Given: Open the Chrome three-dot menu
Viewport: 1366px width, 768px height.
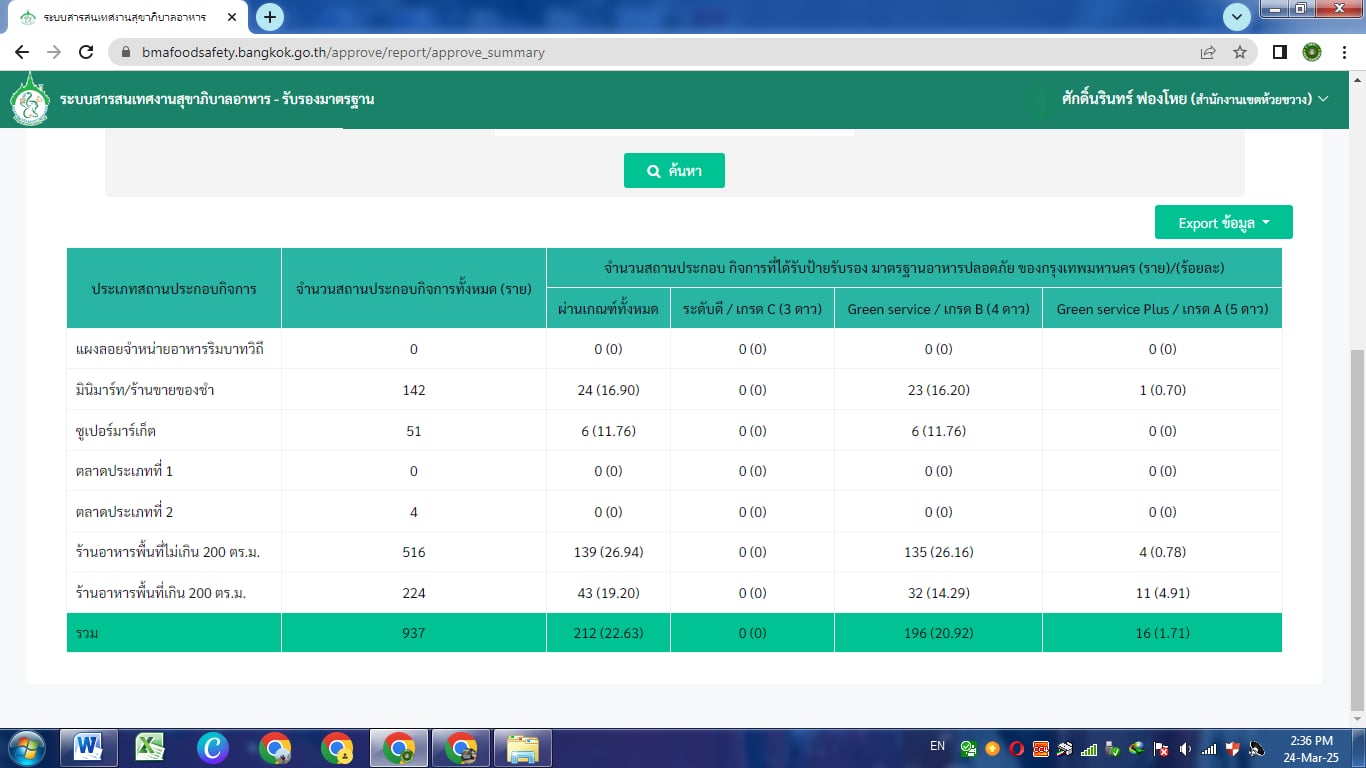Looking at the screenshot, I should [1345, 52].
